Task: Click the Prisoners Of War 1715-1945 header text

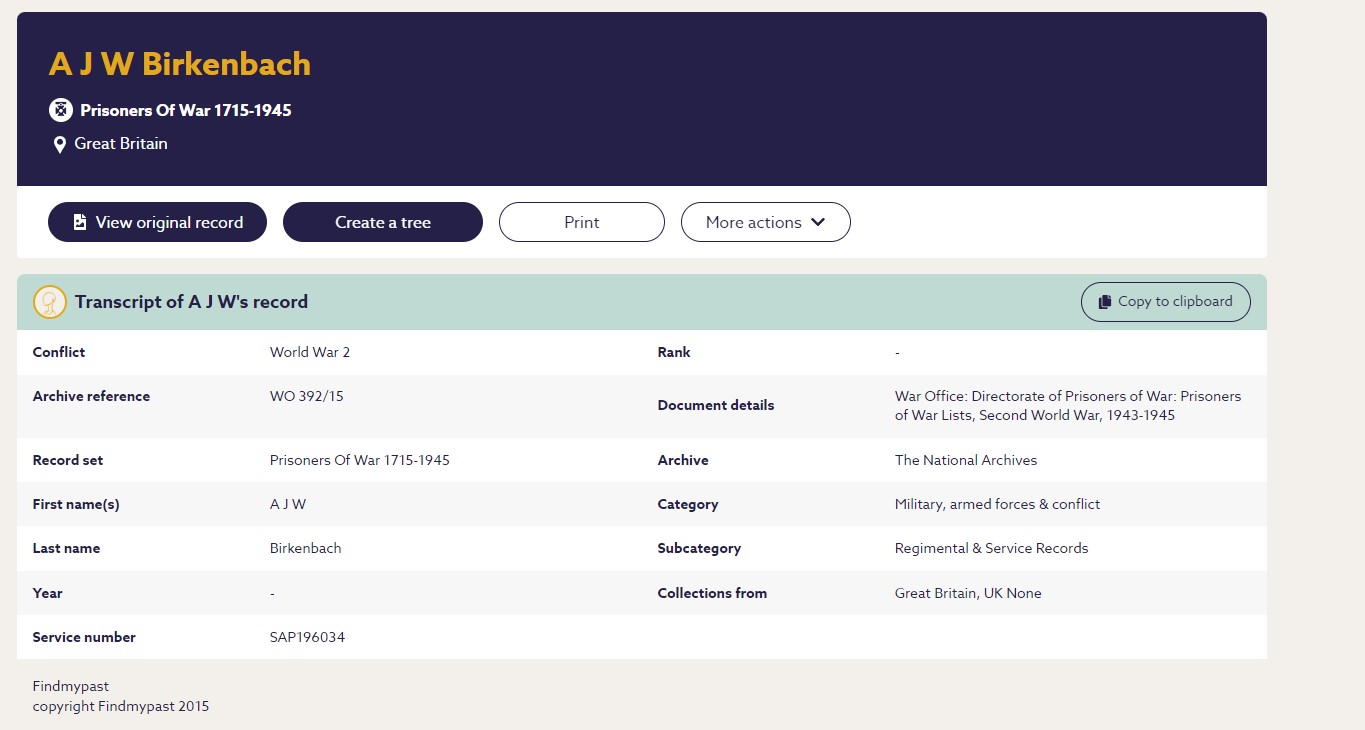Action: coord(186,110)
